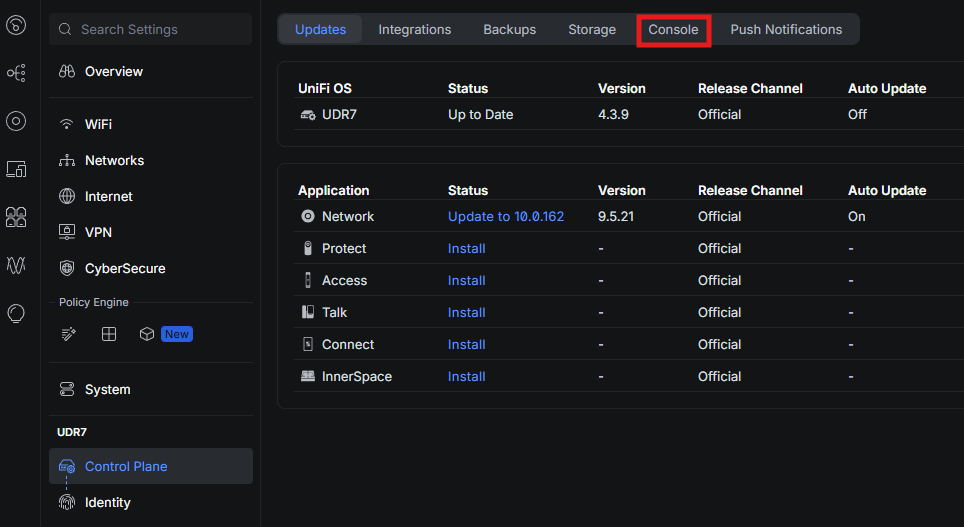964x527 pixels.
Task: Open the Client Devices icon in left rail
Action: click(x=16, y=169)
